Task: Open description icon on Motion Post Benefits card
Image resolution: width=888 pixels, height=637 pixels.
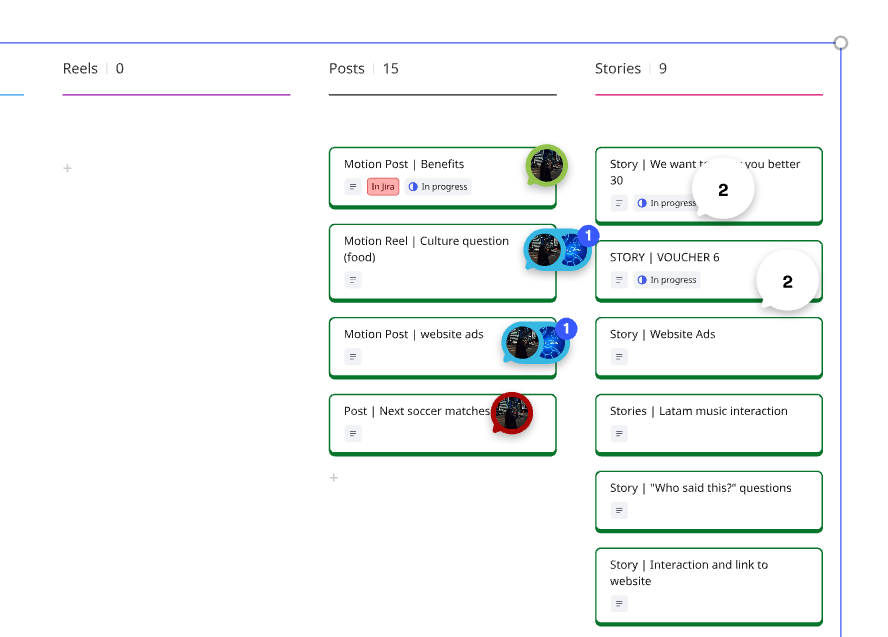Action: pyautogui.click(x=353, y=186)
